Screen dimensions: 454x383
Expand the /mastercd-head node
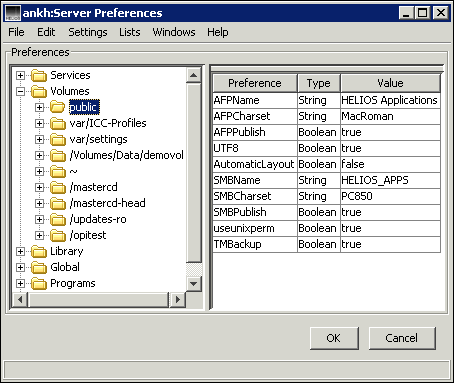(x=39, y=203)
